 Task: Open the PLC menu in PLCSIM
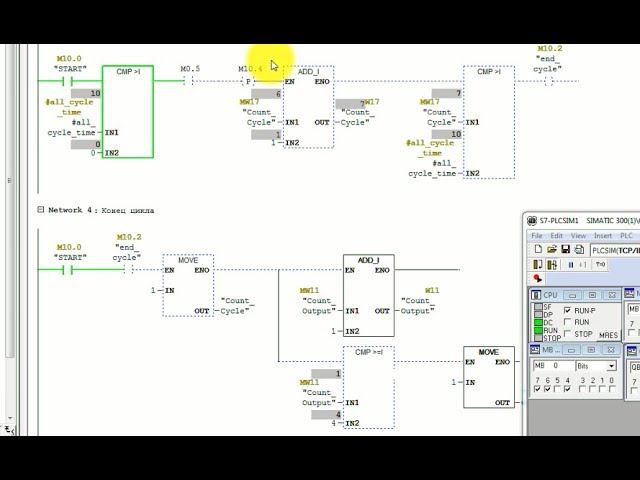coord(626,236)
